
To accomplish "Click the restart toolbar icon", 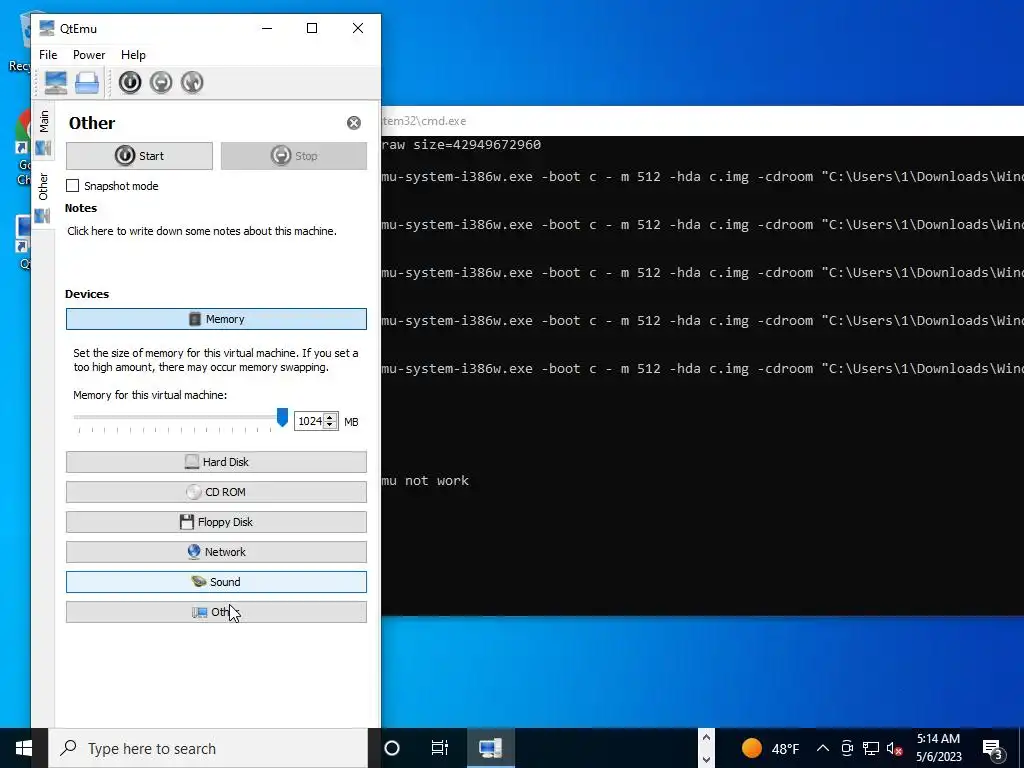I will point(192,82).
